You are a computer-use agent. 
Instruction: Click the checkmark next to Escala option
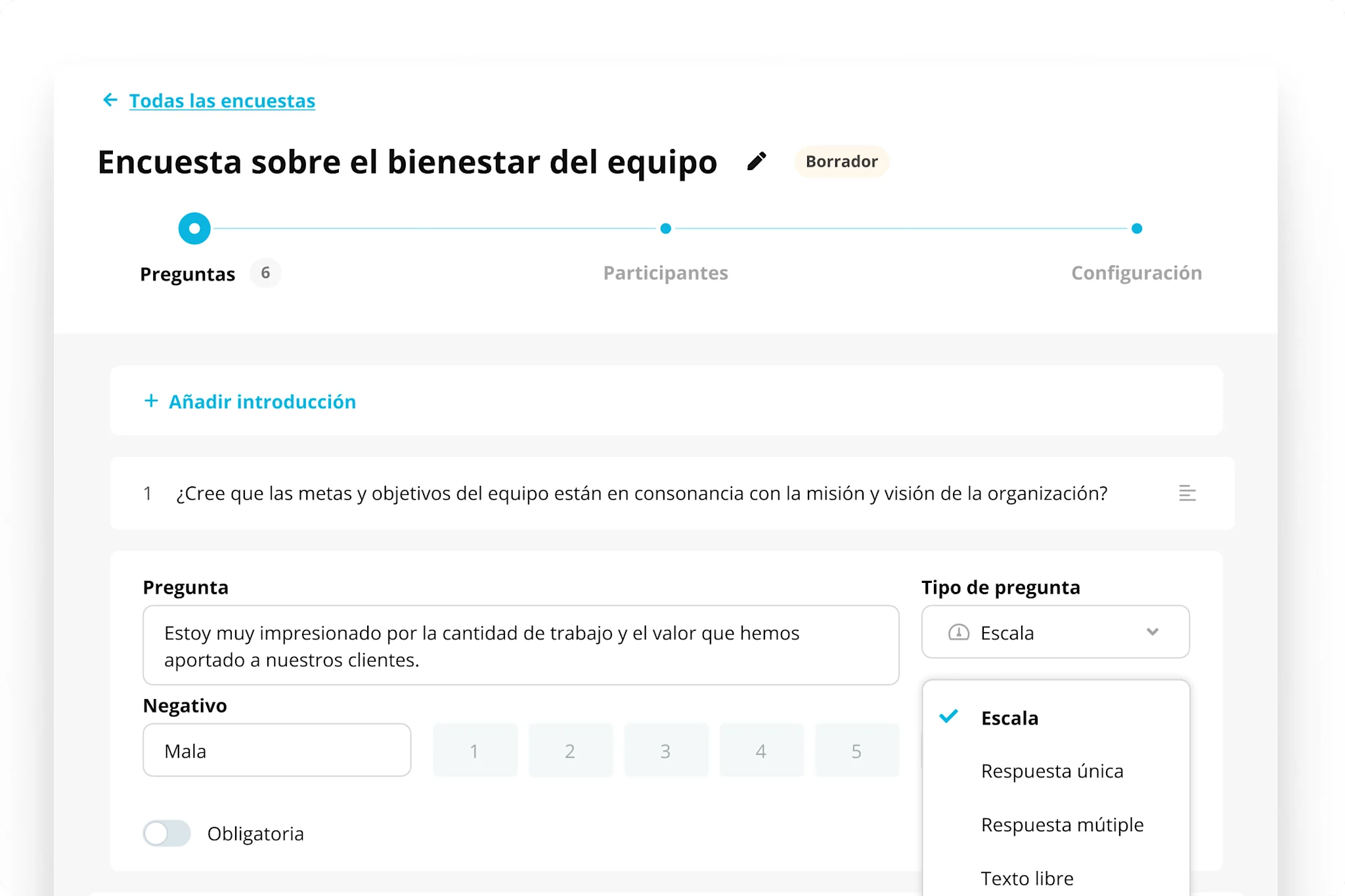948,716
